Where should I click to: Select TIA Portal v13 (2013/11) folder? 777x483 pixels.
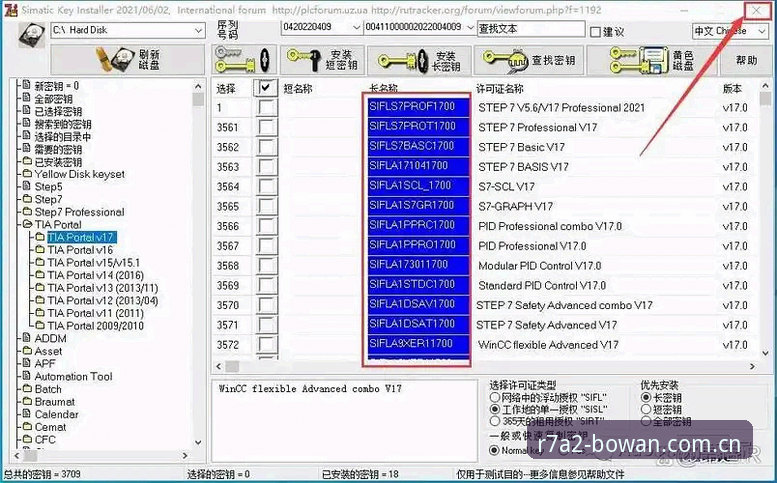pos(103,288)
